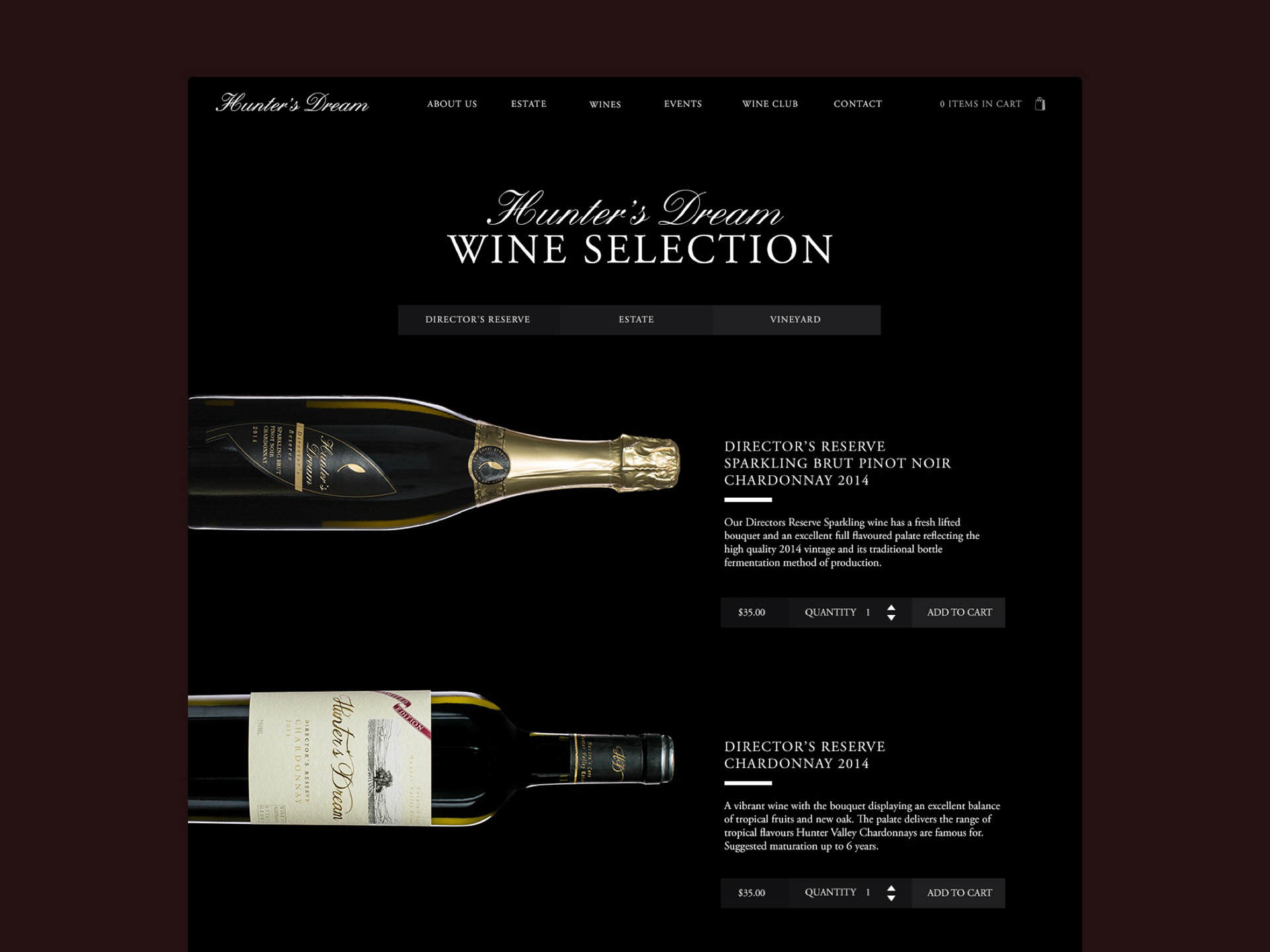1270x952 pixels.
Task: Decrease quantity for Sparkling Brut wine
Action: (x=891, y=618)
